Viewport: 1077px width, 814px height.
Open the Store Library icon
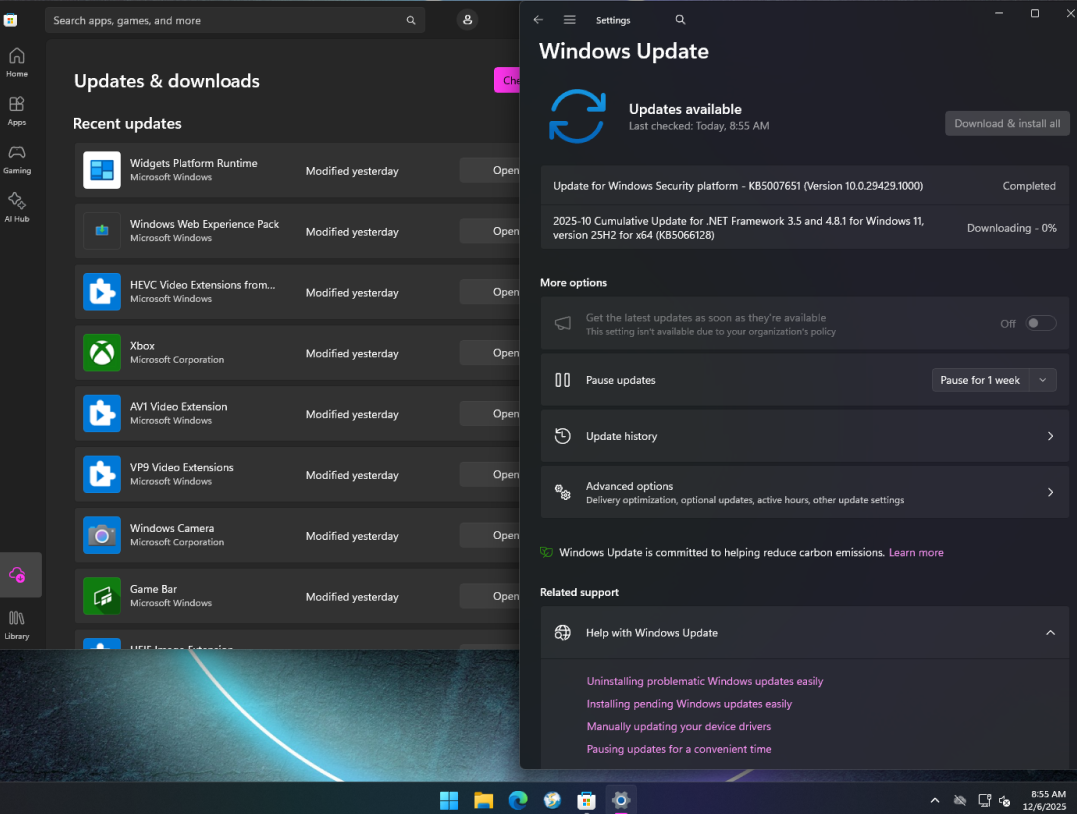17,624
